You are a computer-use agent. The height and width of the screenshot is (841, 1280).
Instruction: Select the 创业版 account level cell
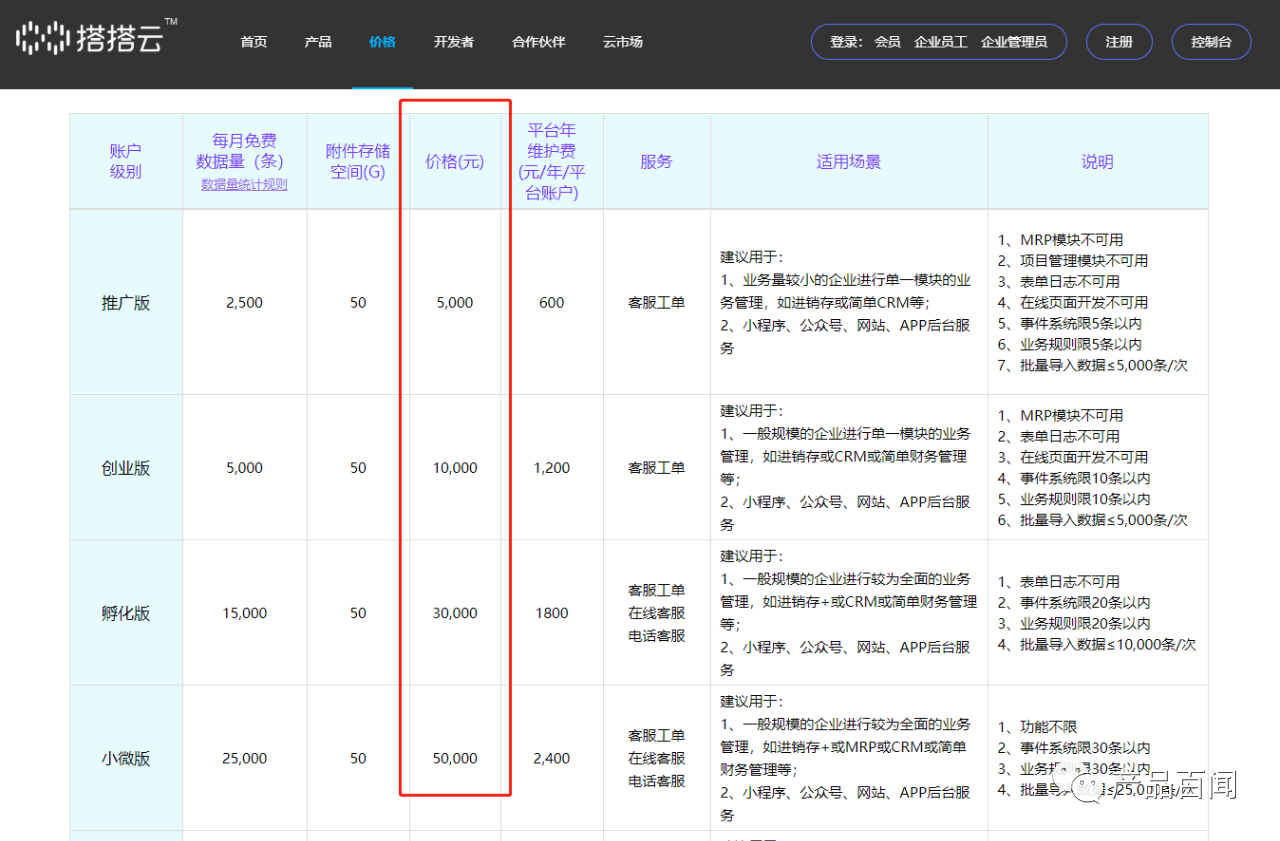(x=126, y=468)
